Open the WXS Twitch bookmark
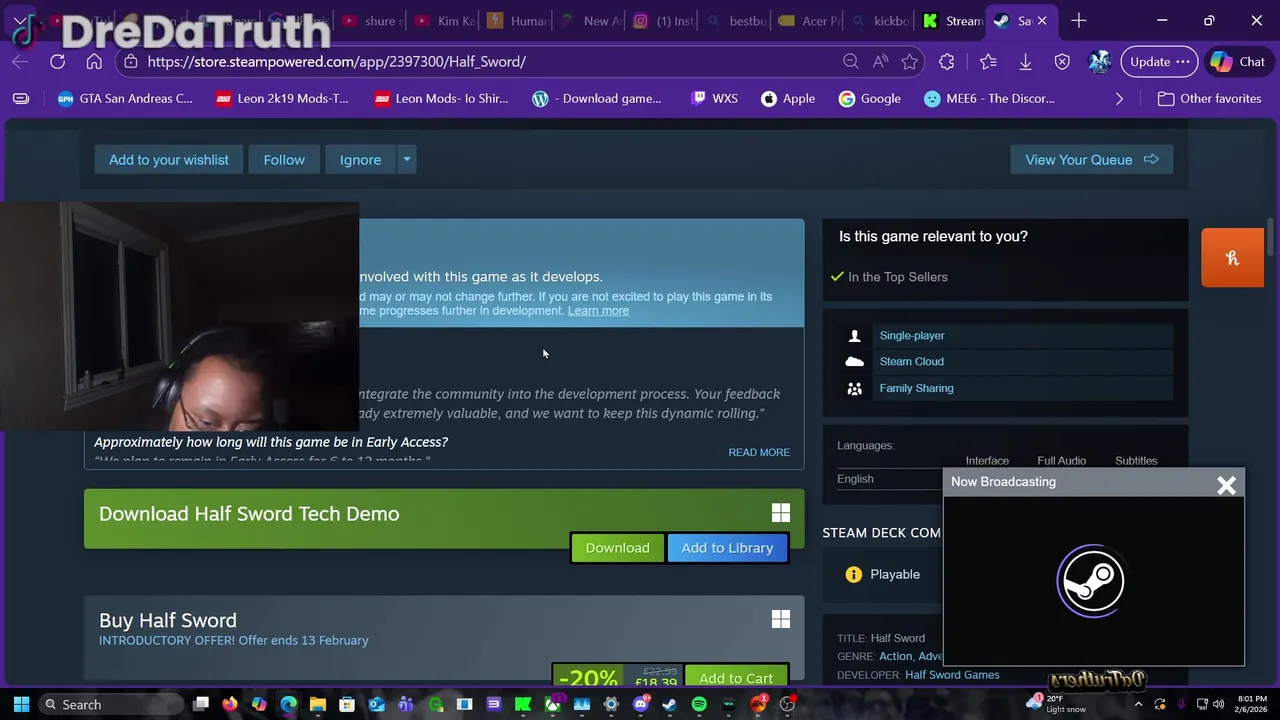This screenshot has height=720, width=1280. tap(714, 98)
